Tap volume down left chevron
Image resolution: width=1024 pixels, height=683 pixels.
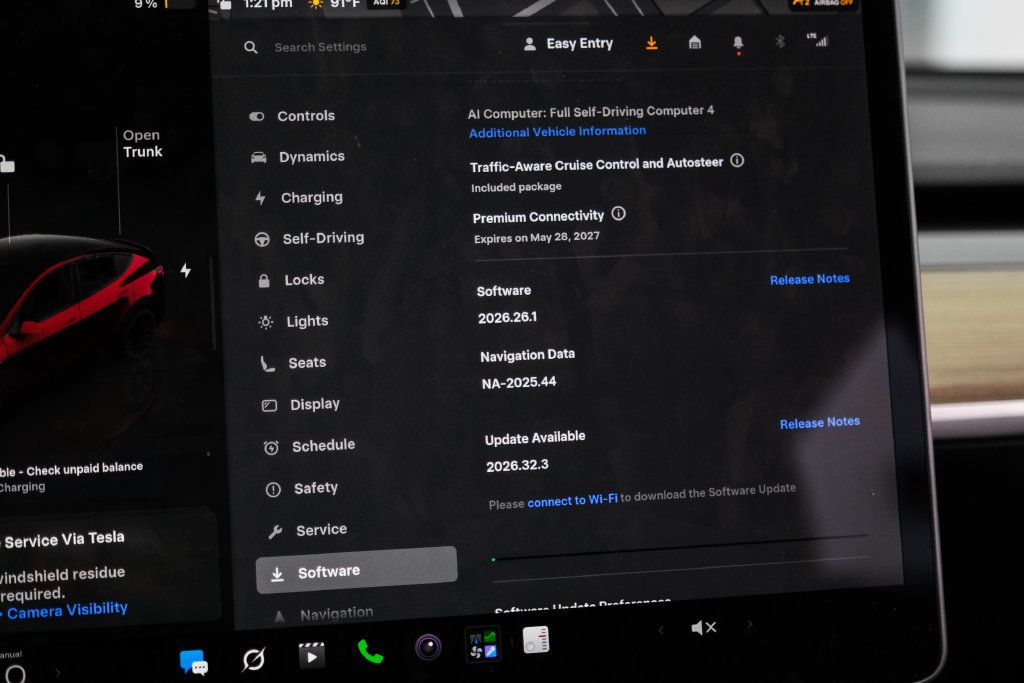pos(661,630)
